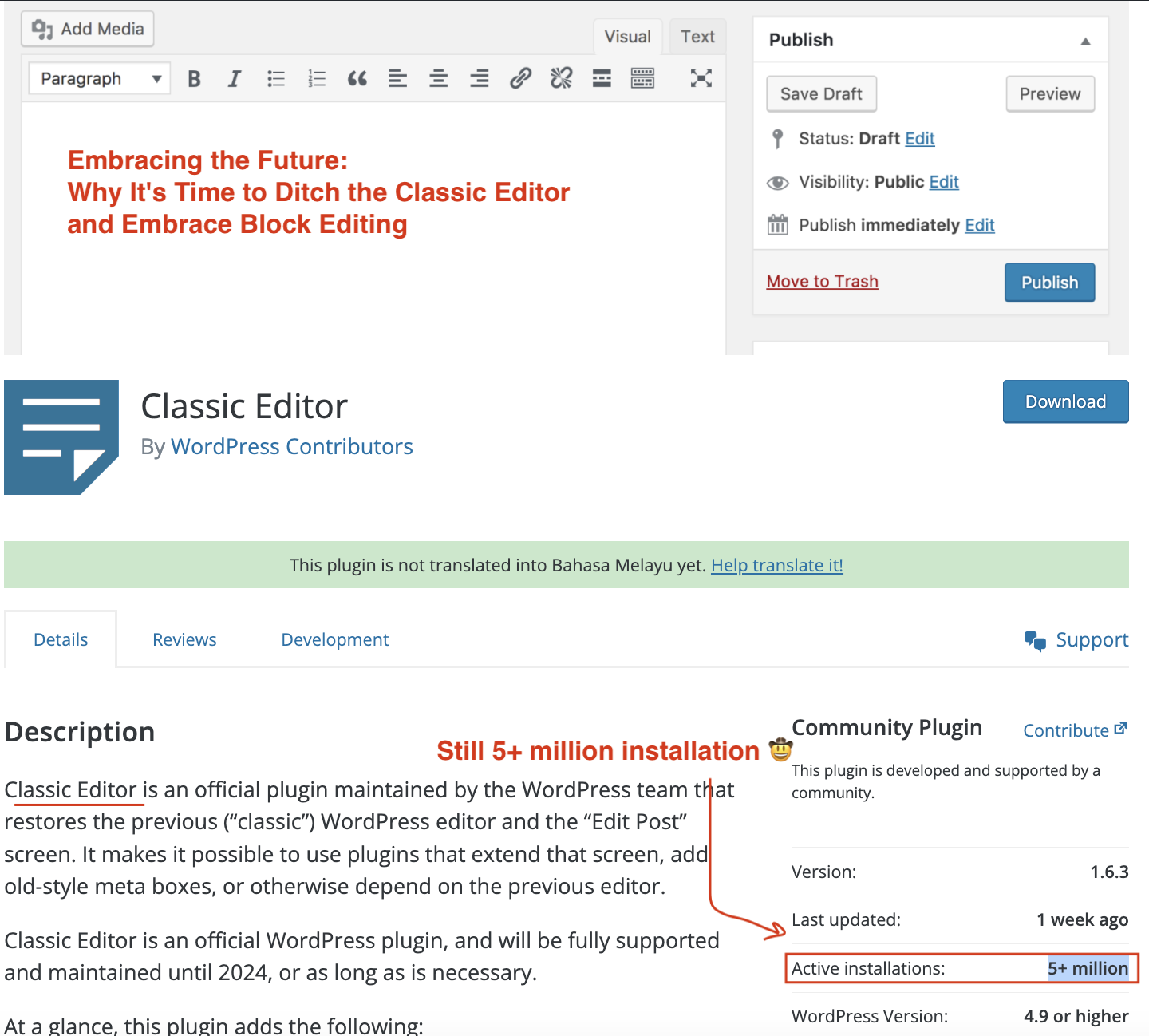Toggle bold formatting in editor toolbar

point(194,78)
